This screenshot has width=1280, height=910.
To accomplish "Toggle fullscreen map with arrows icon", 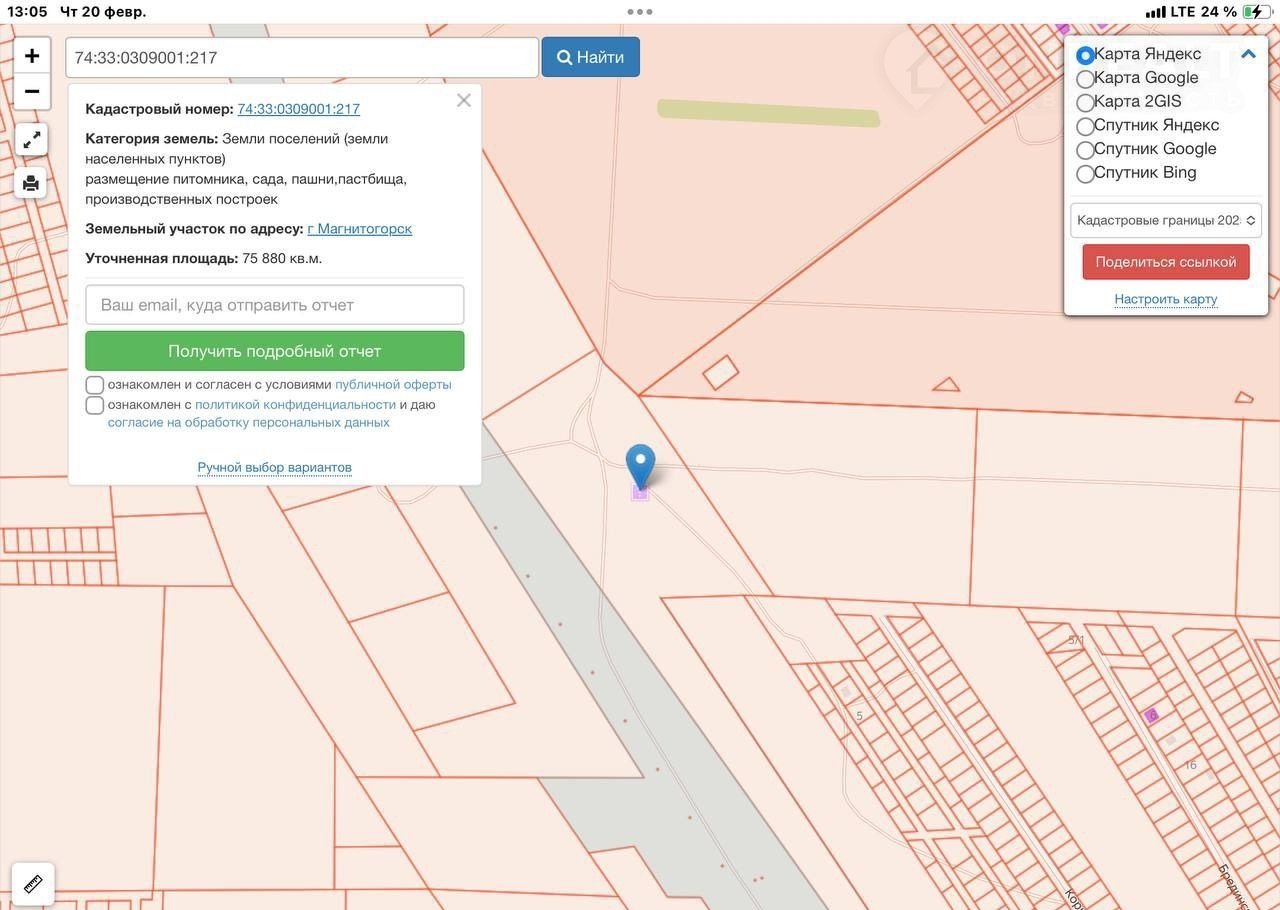I will pos(32,139).
